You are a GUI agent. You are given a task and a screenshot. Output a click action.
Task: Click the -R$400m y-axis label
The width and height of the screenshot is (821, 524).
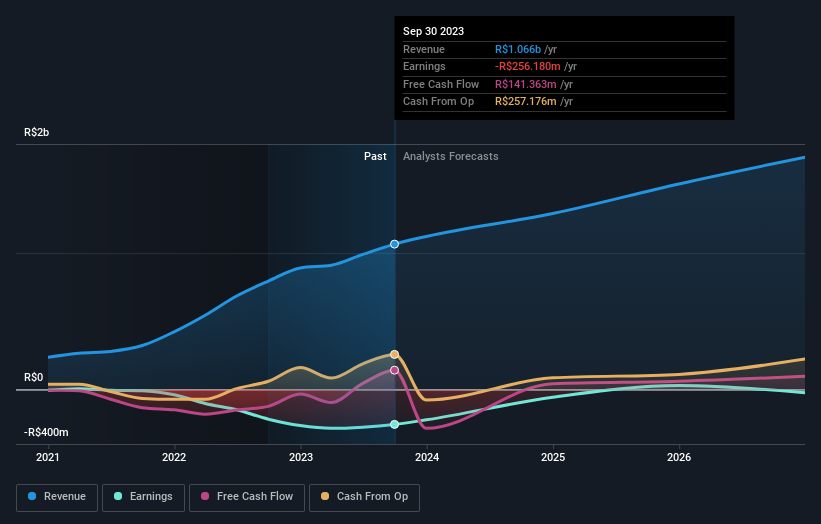pos(46,432)
